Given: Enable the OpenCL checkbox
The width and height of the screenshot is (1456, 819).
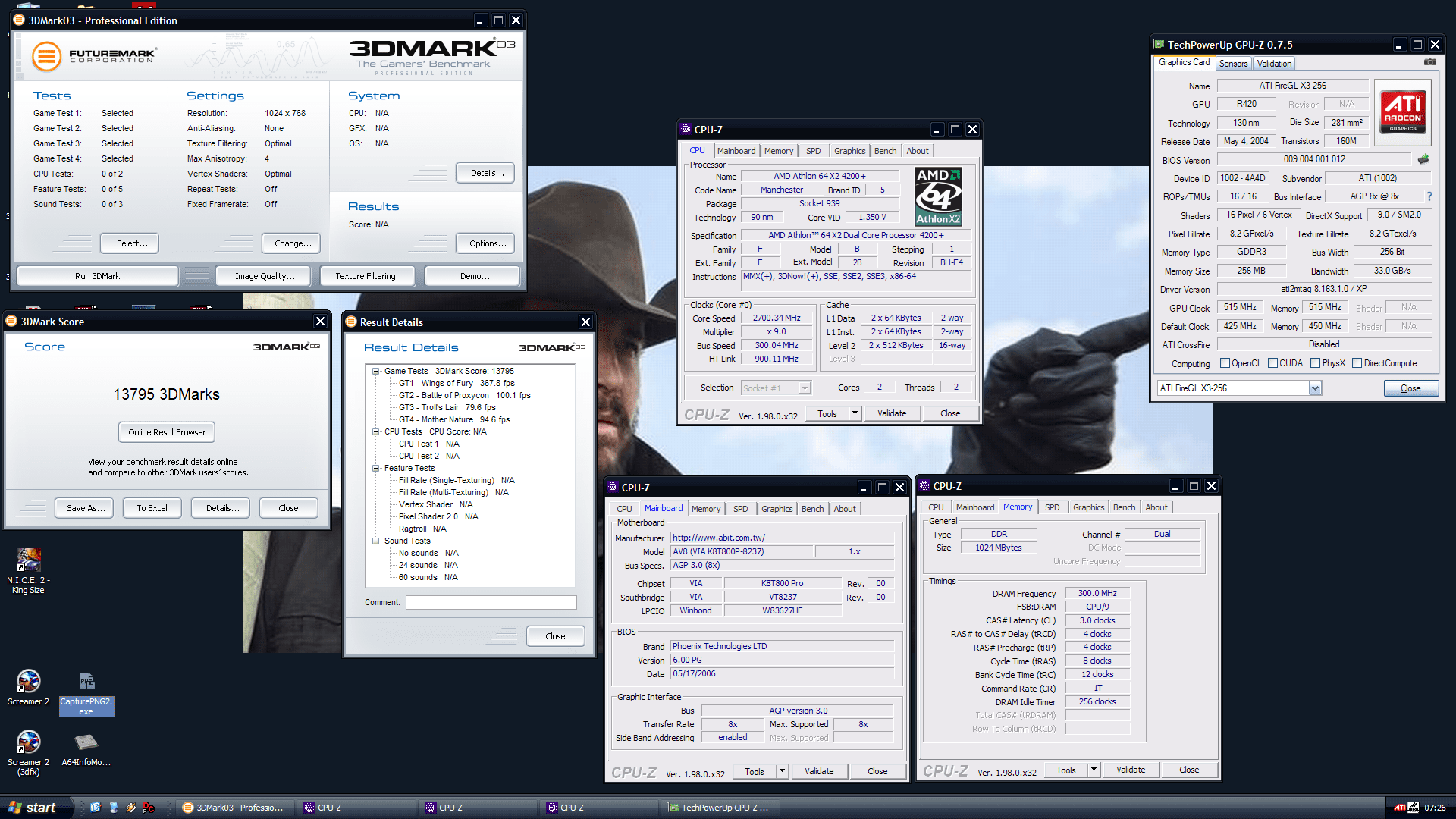Looking at the screenshot, I should click(1225, 363).
